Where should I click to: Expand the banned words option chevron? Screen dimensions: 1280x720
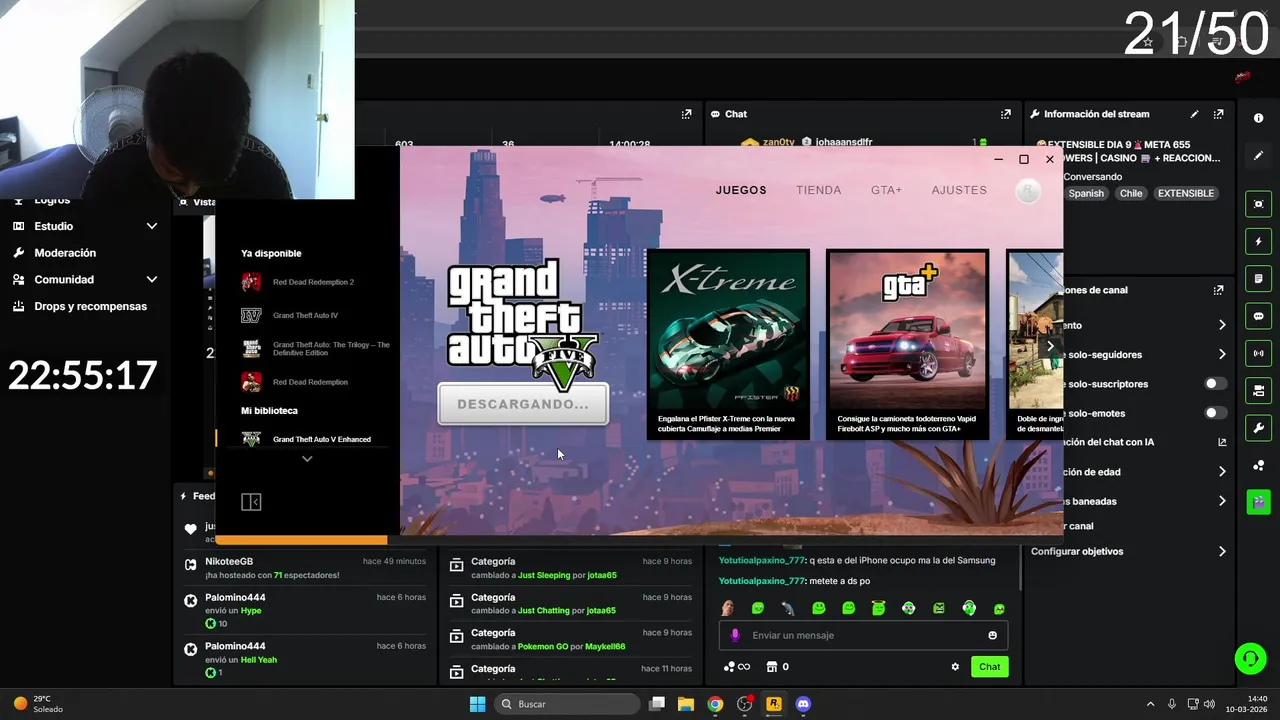coord(1222,501)
